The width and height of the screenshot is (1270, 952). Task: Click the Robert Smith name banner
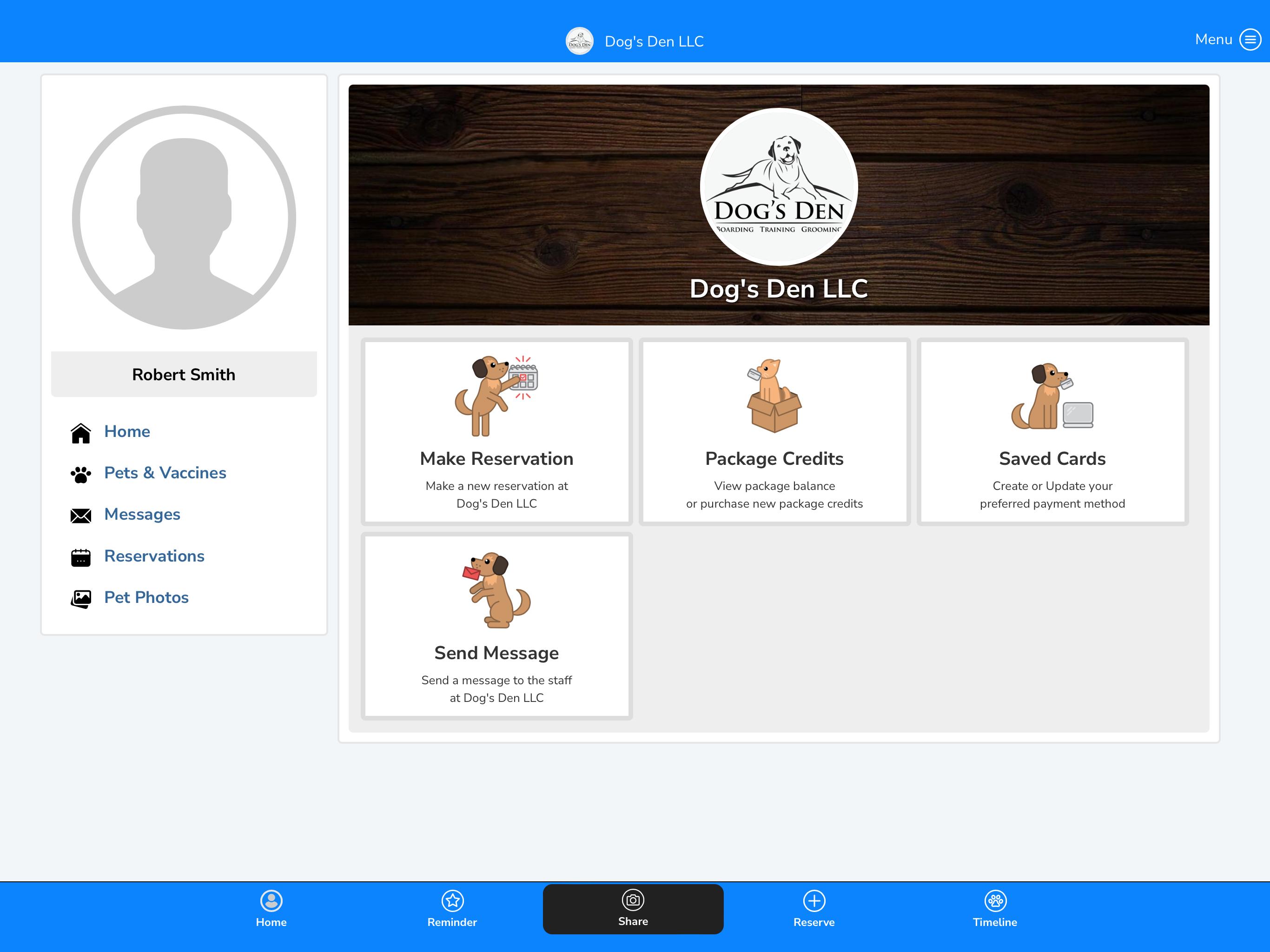click(184, 374)
